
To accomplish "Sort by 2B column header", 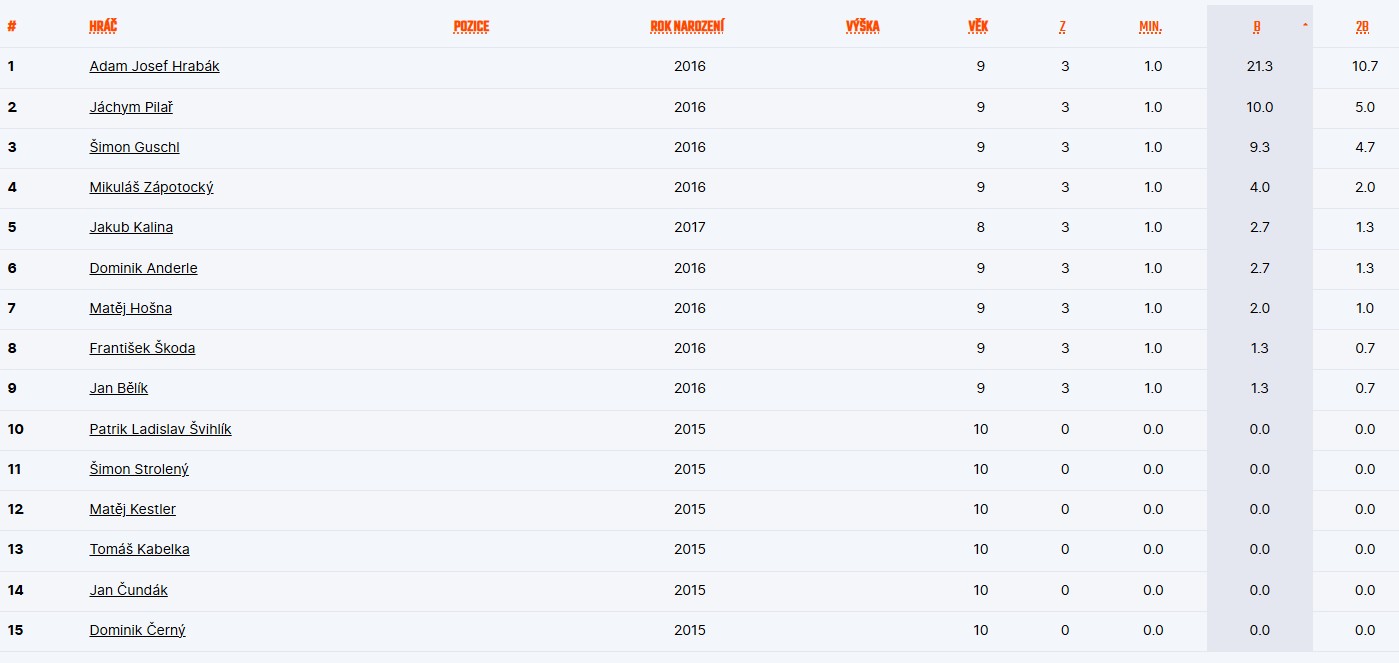I will pyautogui.click(x=1362, y=27).
